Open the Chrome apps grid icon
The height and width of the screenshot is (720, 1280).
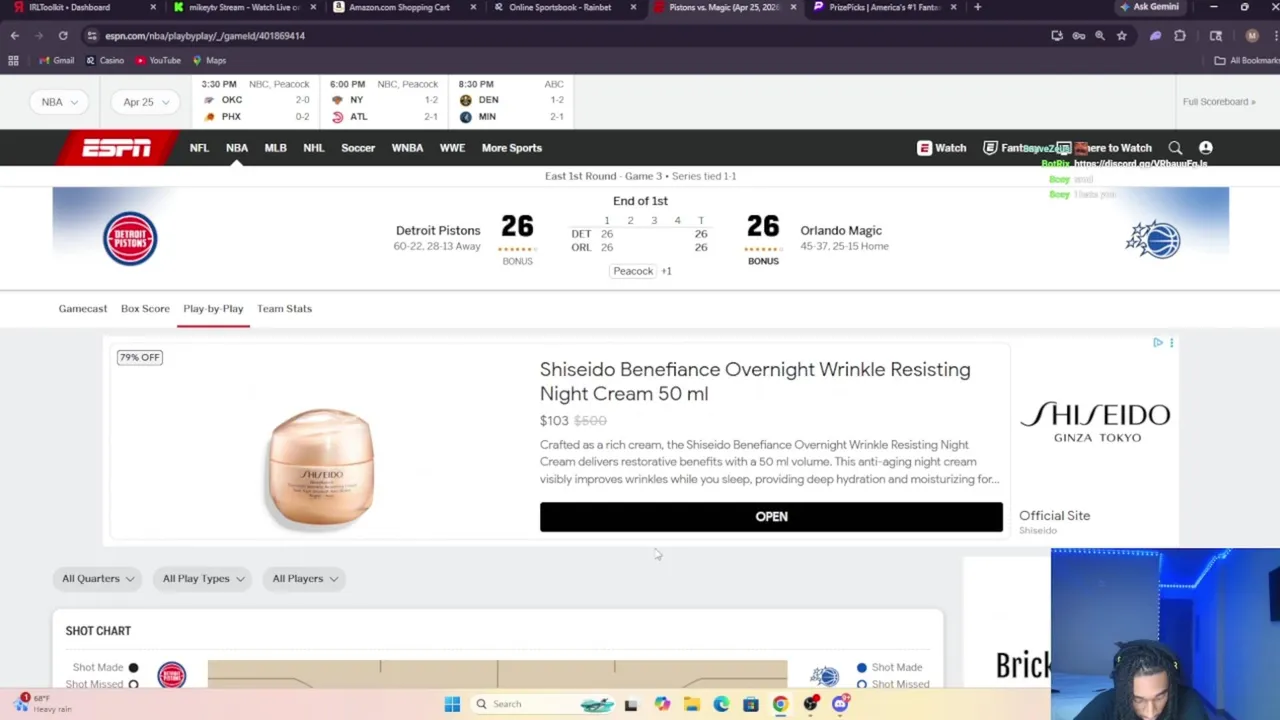pyautogui.click(x=13, y=61)
